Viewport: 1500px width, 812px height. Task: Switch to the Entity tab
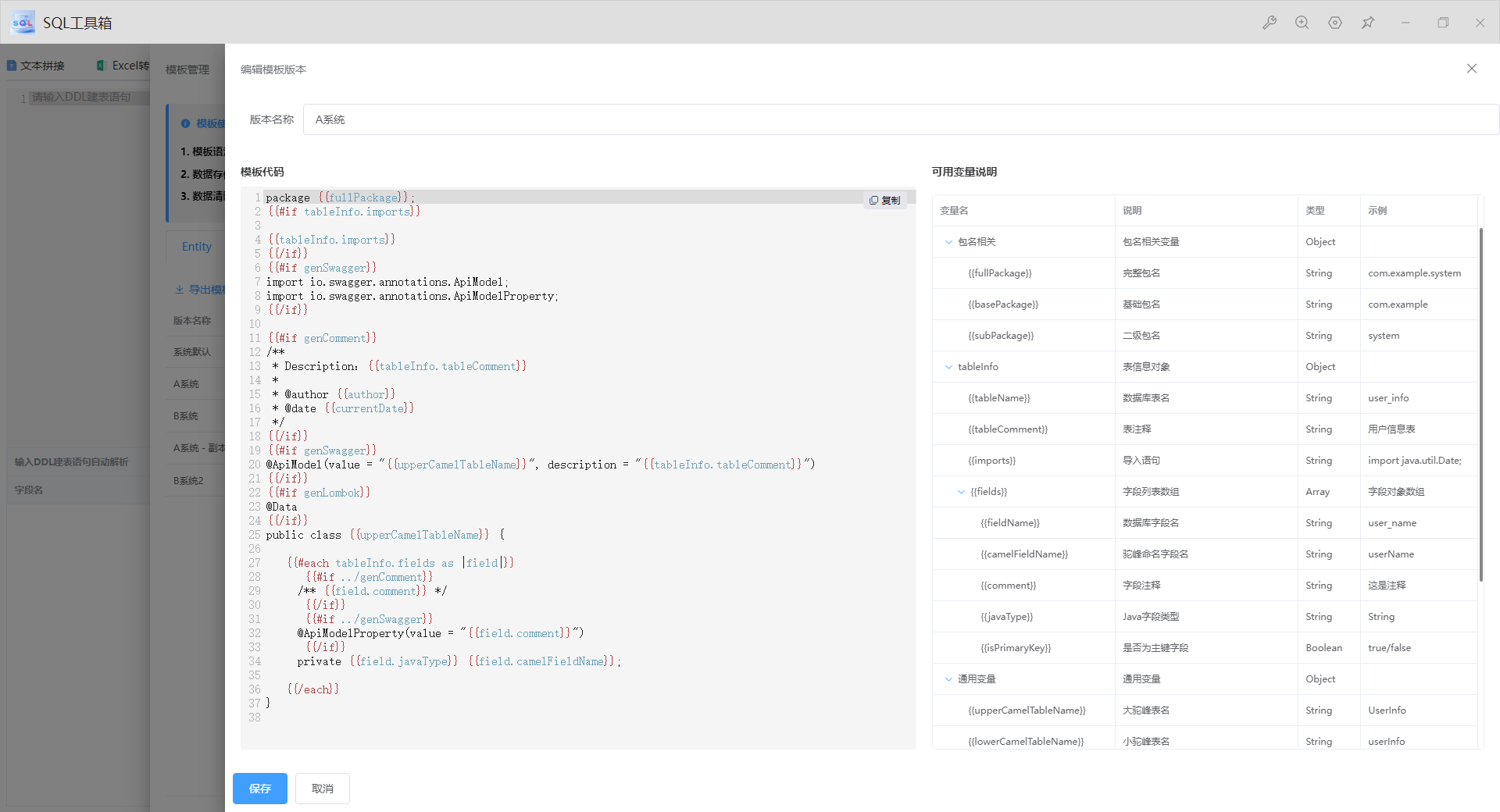(196, 247)
